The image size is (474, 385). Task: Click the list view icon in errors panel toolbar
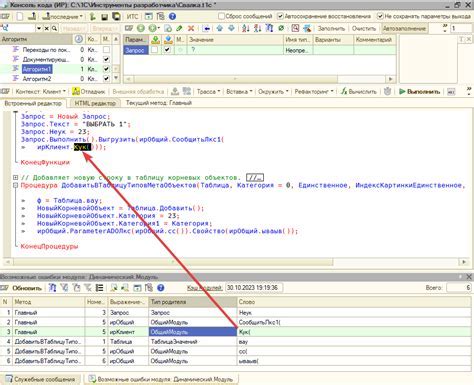(x=99, y=288)
